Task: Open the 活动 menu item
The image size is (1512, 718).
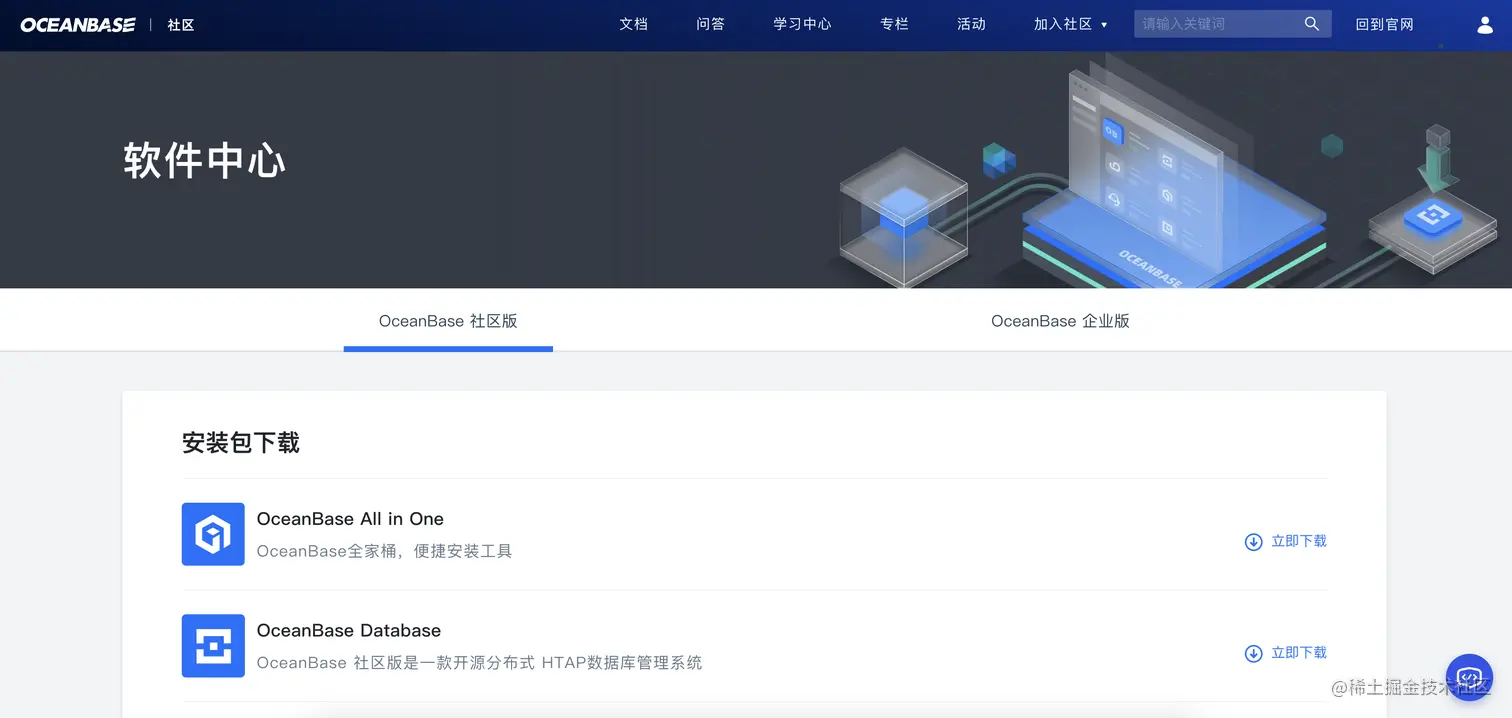Action: tap(972, 24)
